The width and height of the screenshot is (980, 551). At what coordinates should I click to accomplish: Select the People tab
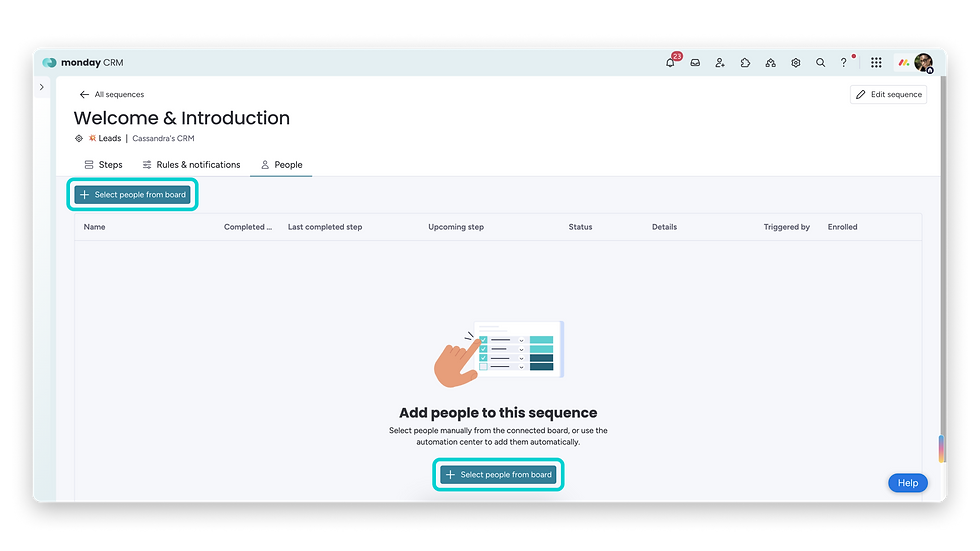pos(281,164)
